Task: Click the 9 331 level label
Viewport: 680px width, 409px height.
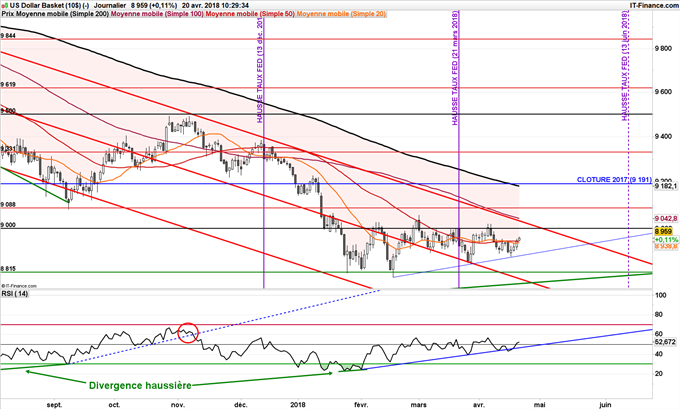Action: (8, 149)
